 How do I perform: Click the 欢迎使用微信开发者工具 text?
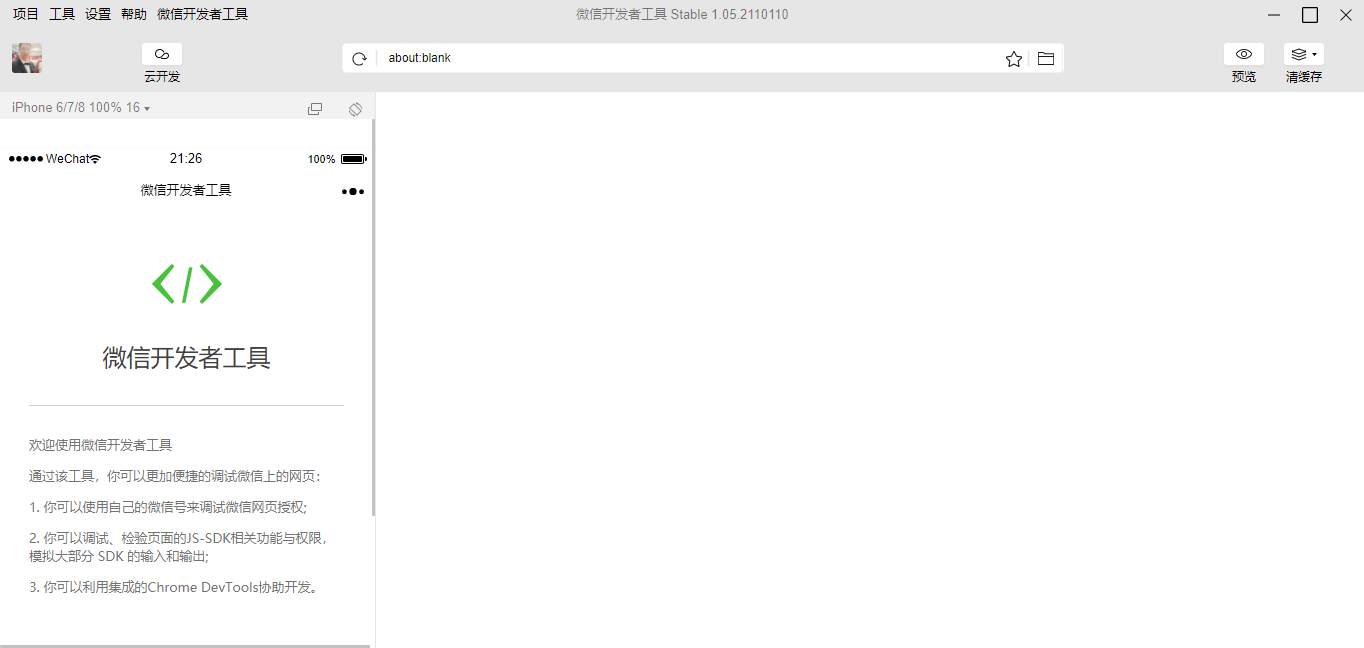coord(101,445)
